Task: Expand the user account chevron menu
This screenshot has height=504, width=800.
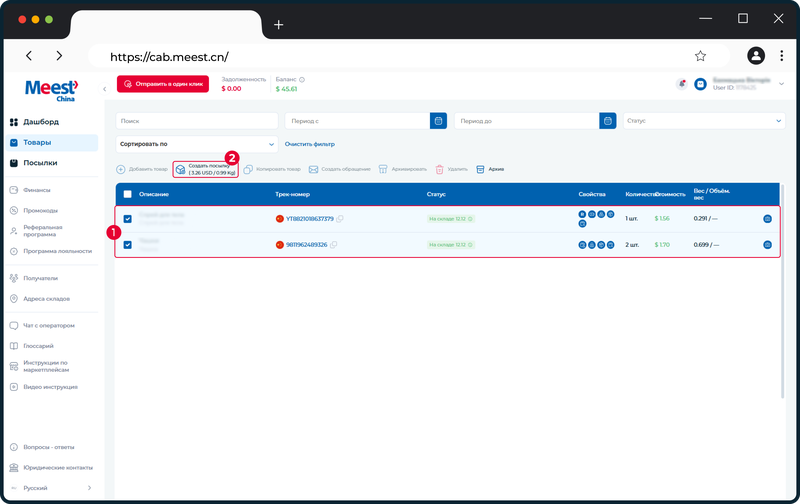Action: [781, 84]
